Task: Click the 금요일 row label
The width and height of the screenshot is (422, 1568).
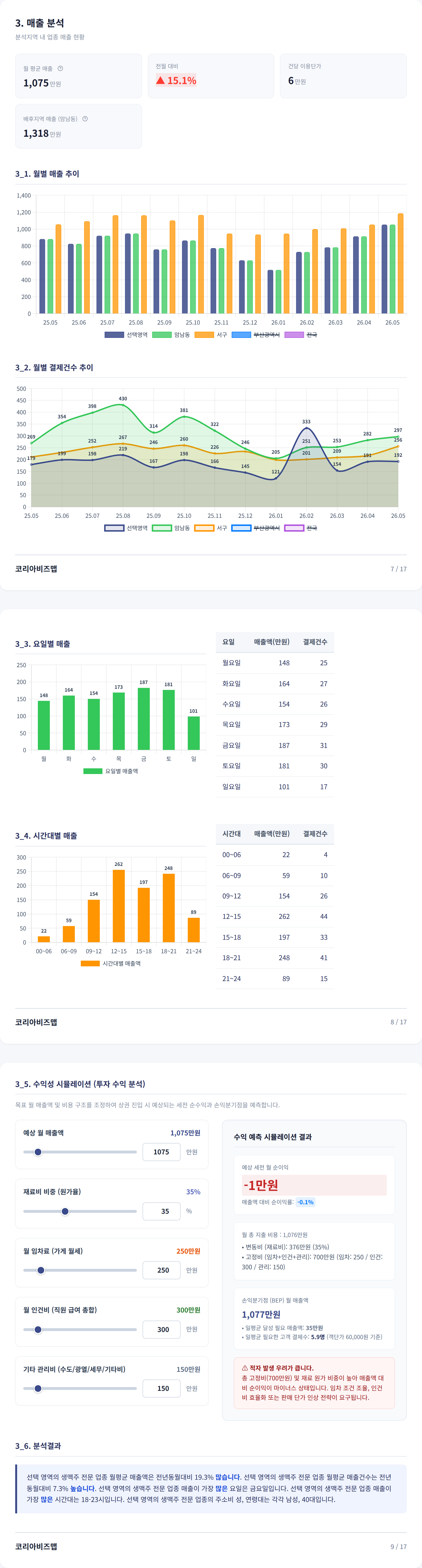Action: [x=231, y=745]
